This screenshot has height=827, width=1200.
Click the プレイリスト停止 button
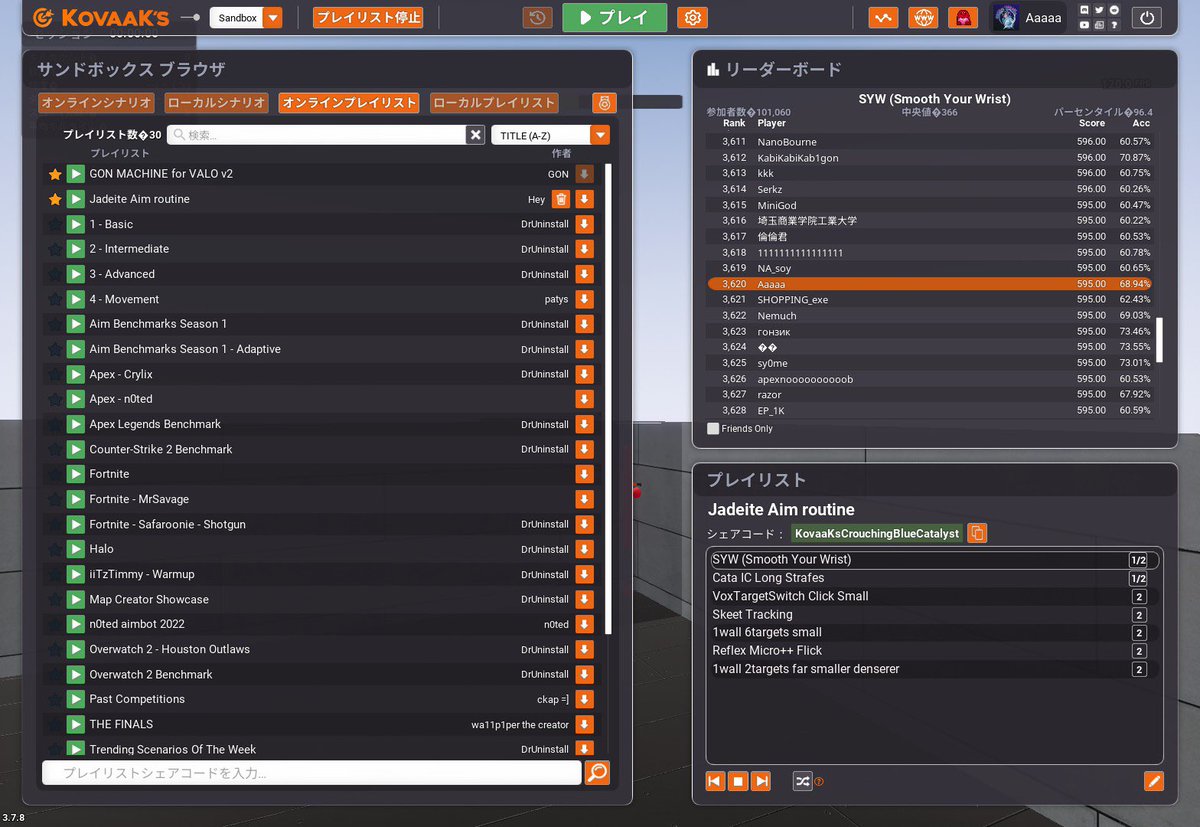click(368, 18)
